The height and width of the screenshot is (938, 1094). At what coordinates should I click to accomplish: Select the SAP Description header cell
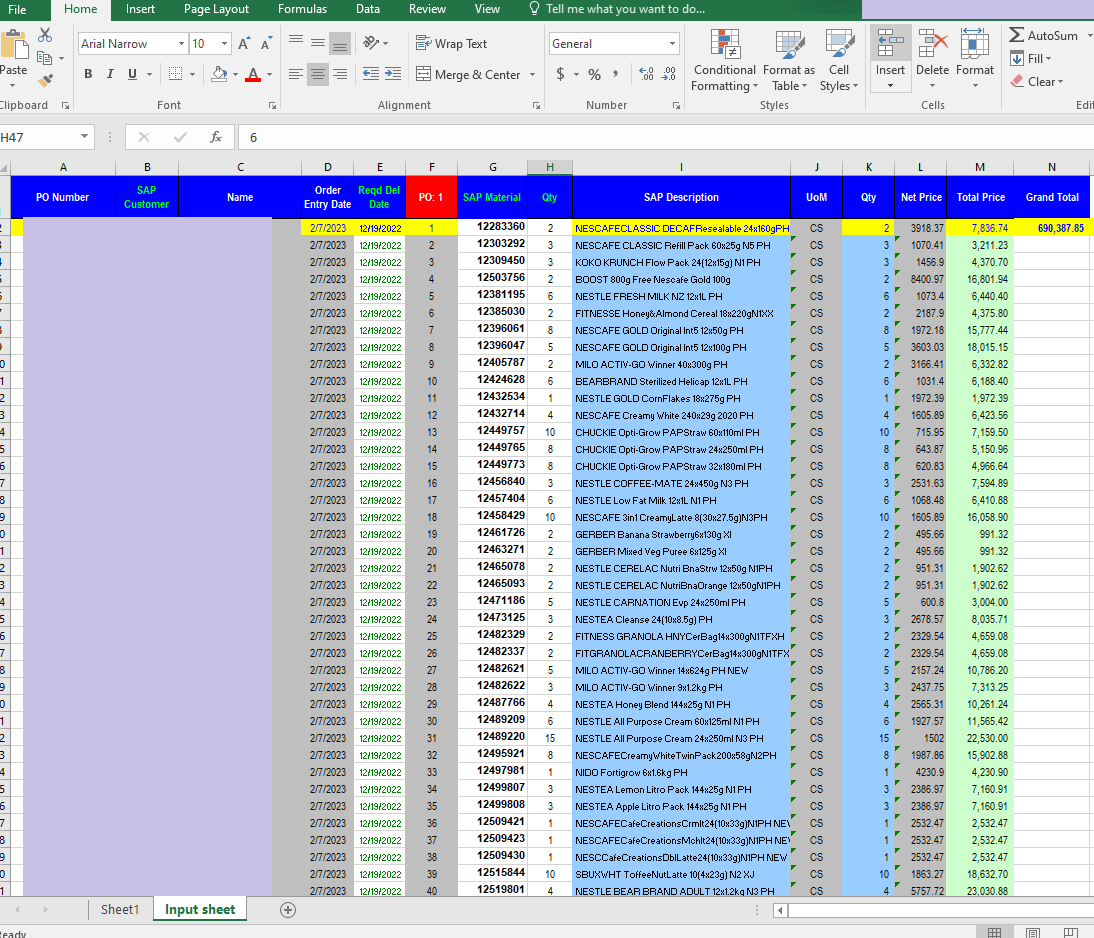click(681, 197)
